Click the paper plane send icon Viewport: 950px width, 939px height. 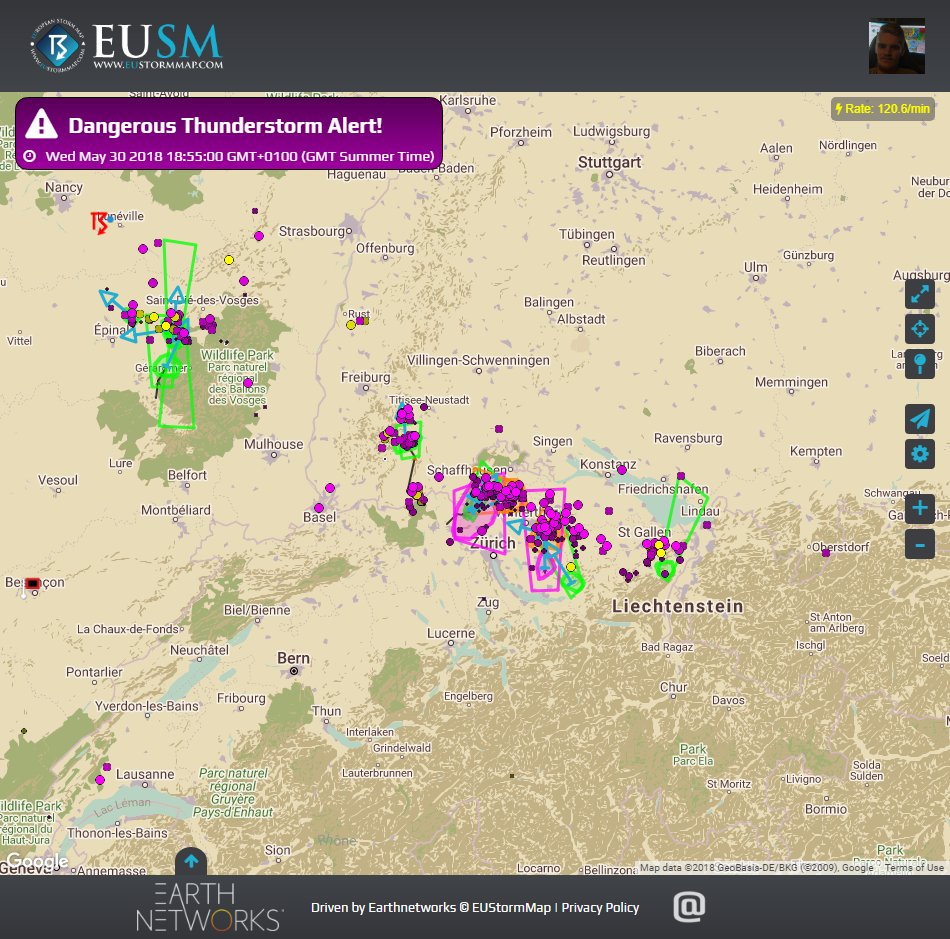pyautogui.click(x=920, y=419)
